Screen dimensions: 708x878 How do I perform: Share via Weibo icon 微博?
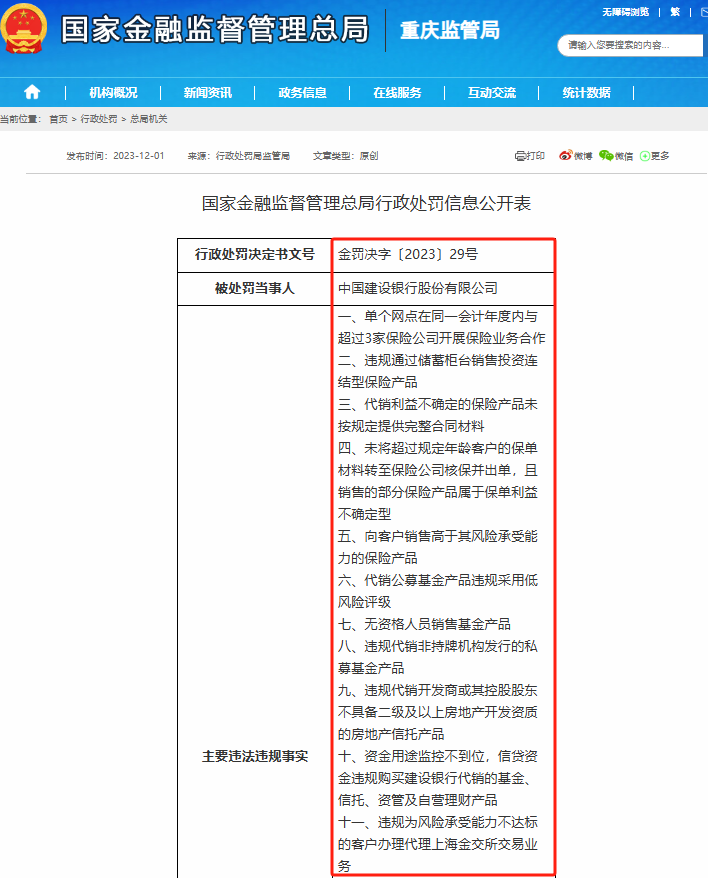[575, 156]
